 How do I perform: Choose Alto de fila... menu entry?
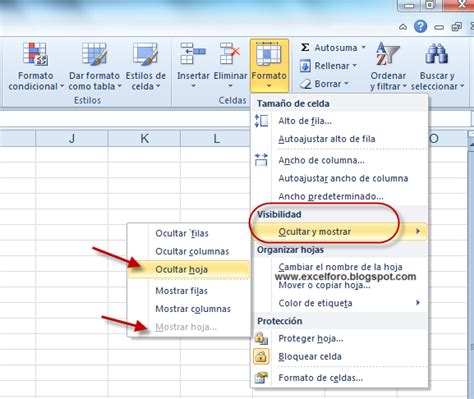(x=339, y=121)
